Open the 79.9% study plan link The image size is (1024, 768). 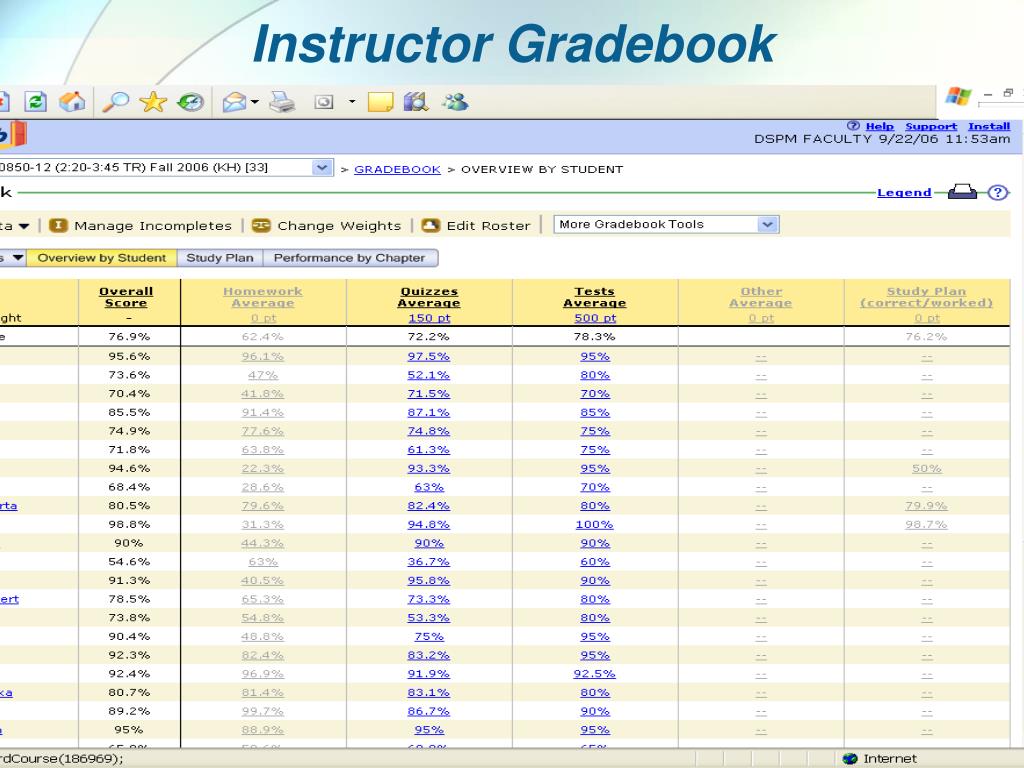[x=927, y=506]
